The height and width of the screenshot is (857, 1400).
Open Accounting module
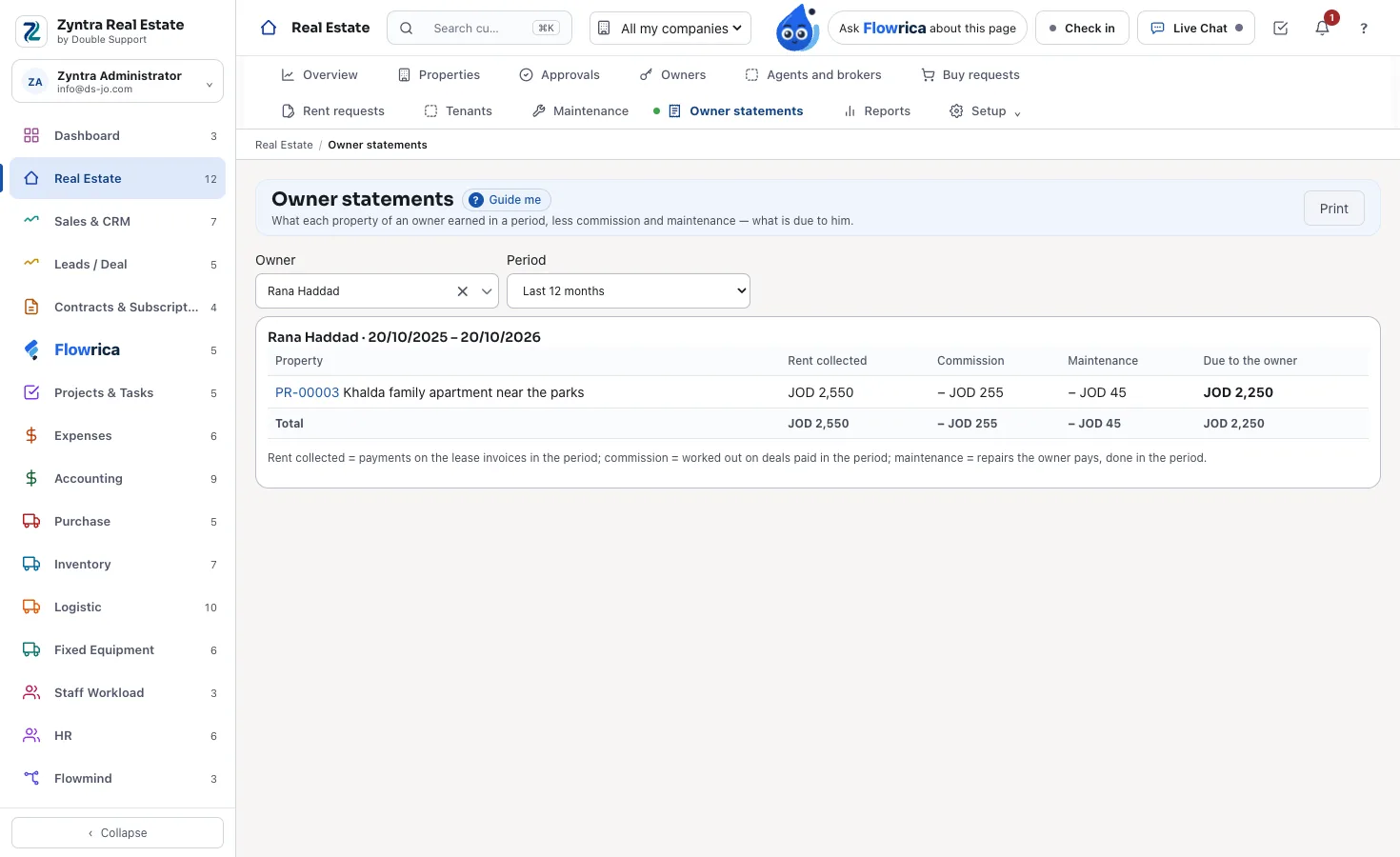tap(118, 478)
